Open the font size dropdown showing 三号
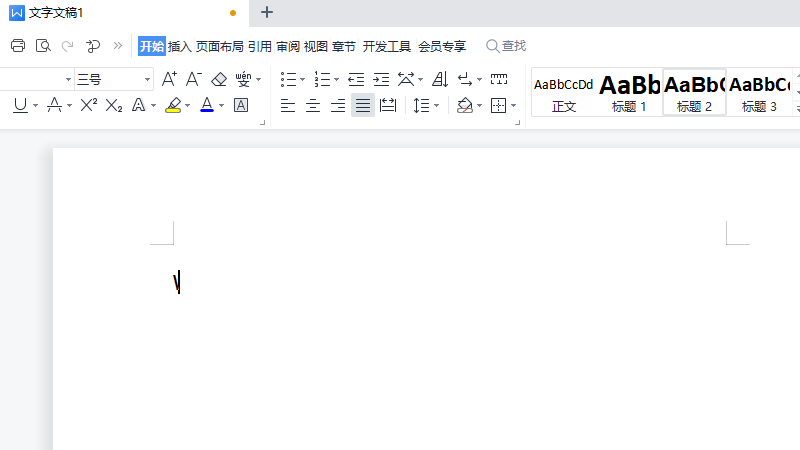 147,79
